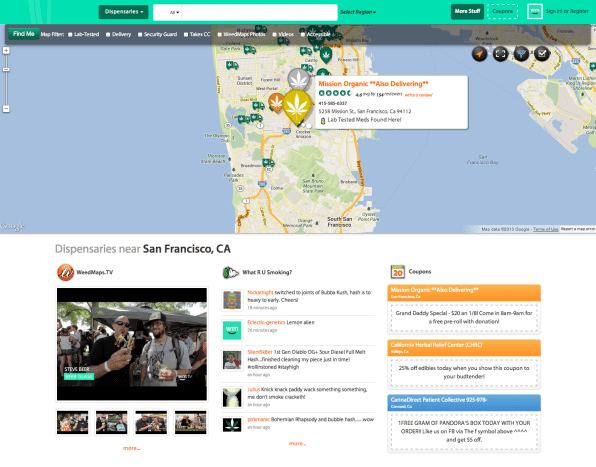The width and height of the screenshot is (596, 467).
Task: Open CannaDirect Patient Collective coupon header
Action: click(464, 403)
